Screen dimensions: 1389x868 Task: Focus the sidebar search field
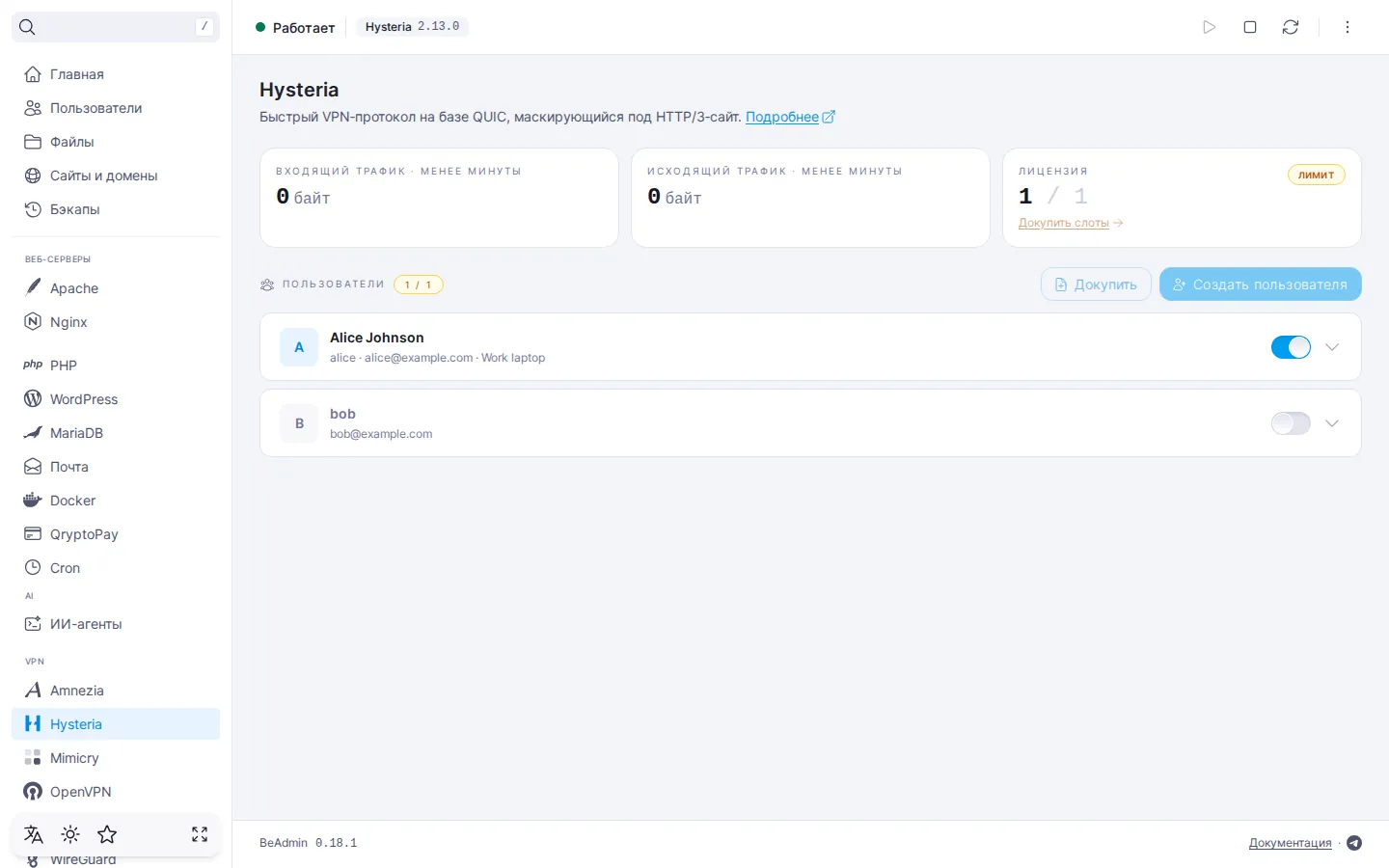(x=116, y=27)
